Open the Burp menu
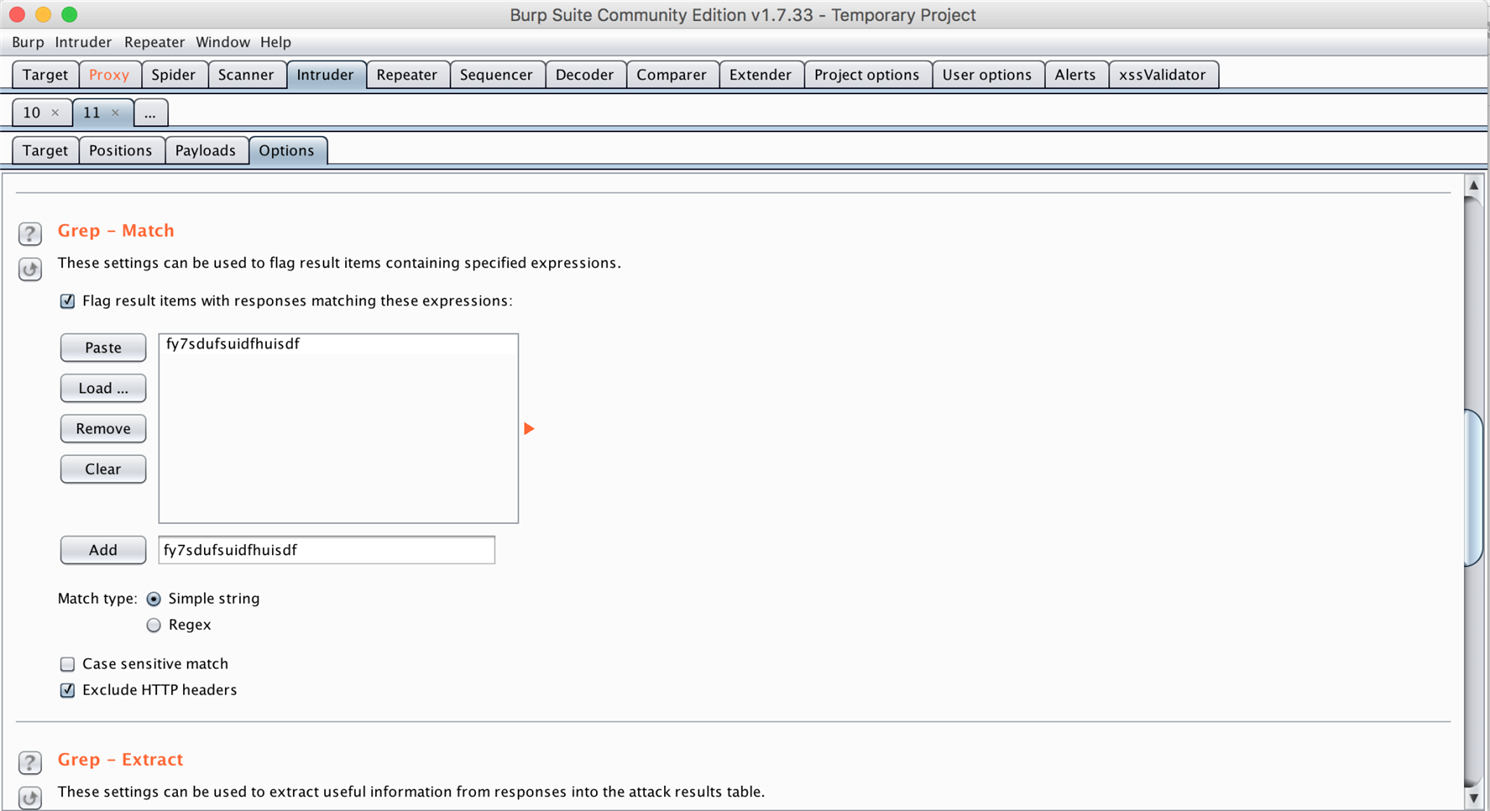1490x811 pixels. pos(28,42)
